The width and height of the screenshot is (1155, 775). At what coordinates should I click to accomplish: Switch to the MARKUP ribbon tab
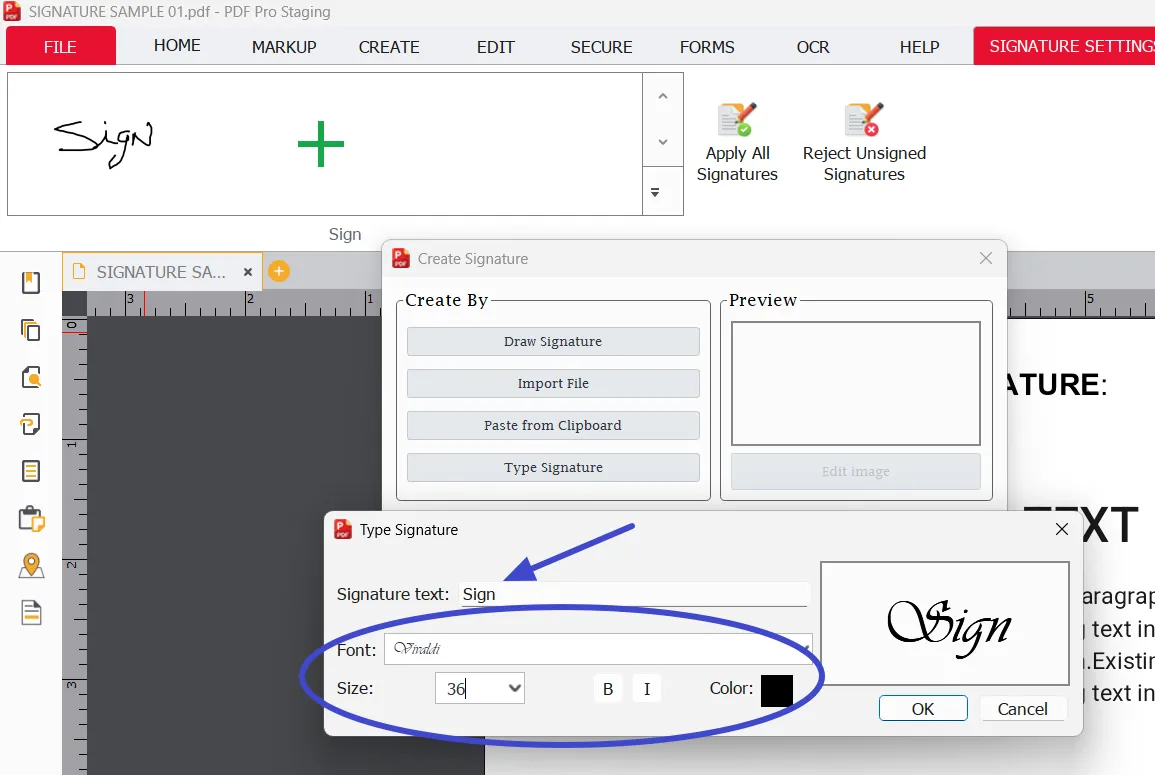click(284, 46)
